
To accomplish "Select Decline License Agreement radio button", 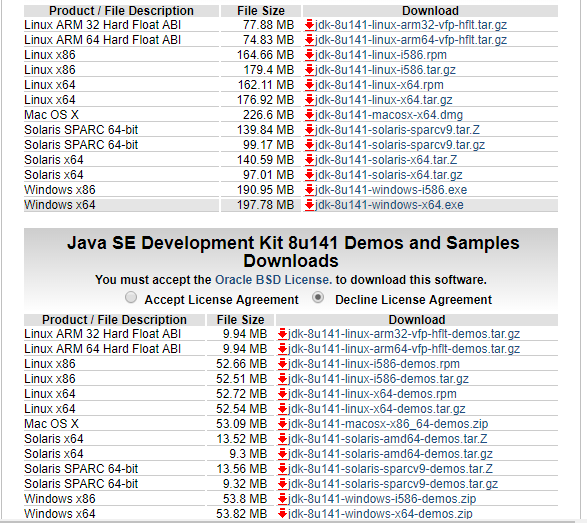I will click(x=318, y=298).
